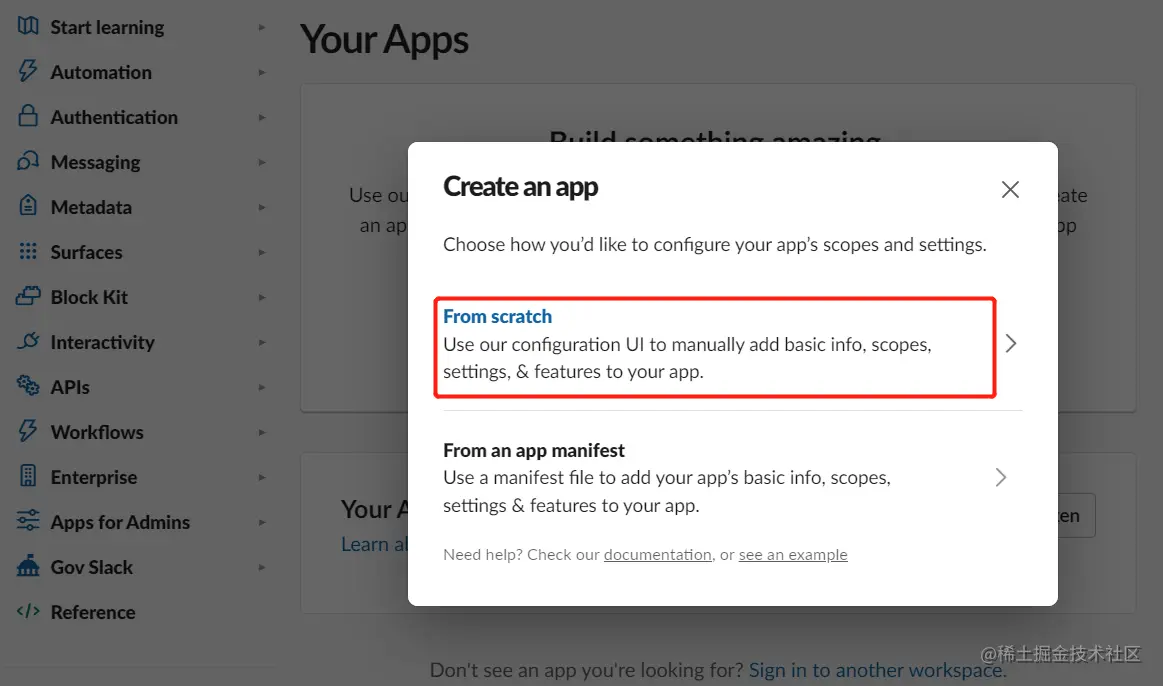Choose From an app manifest option
The width and height of the screenshot is (1163, 686).
click(714, 478)
